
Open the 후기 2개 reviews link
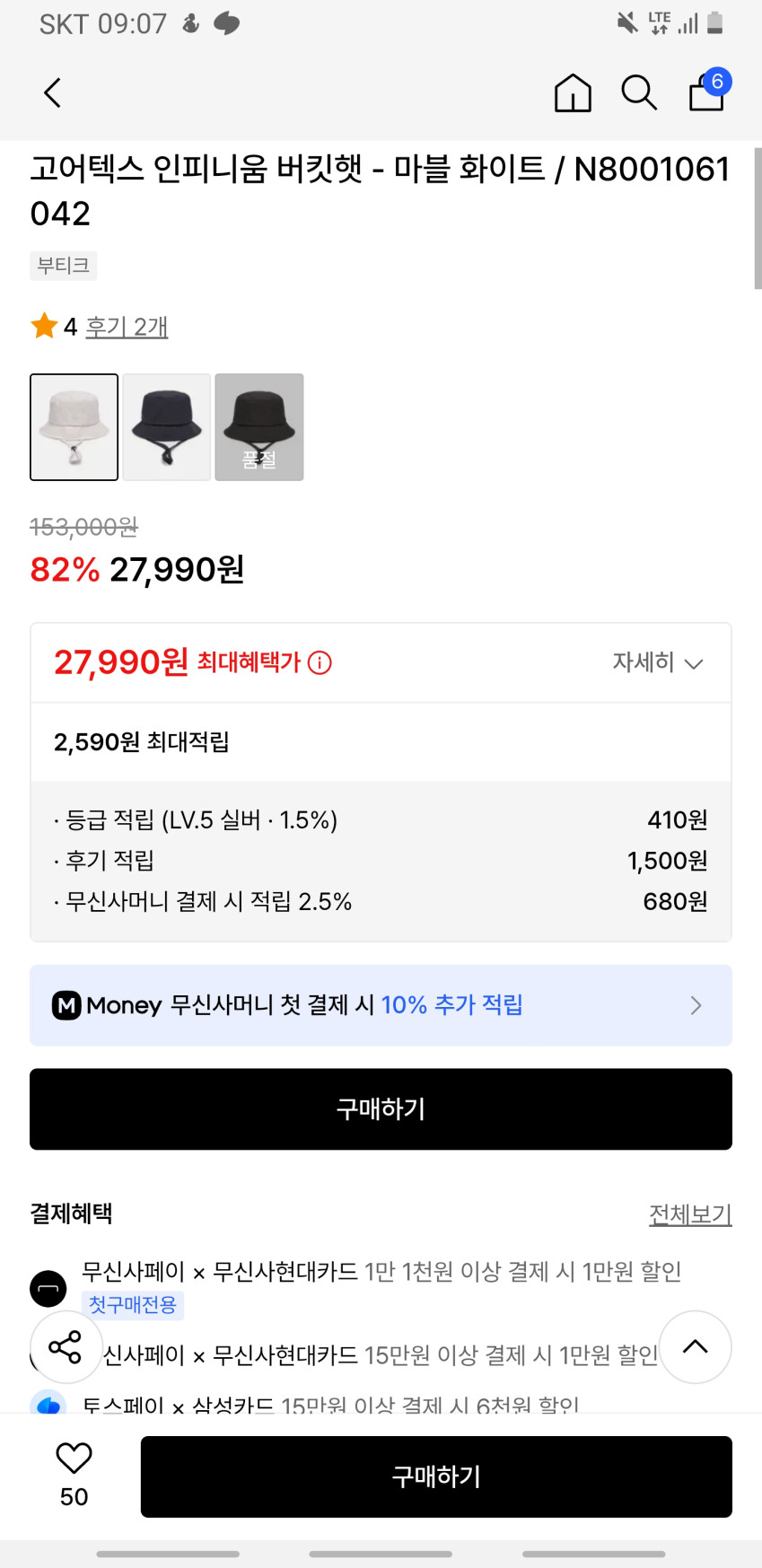pyautogui.click(x=127, y=327)
